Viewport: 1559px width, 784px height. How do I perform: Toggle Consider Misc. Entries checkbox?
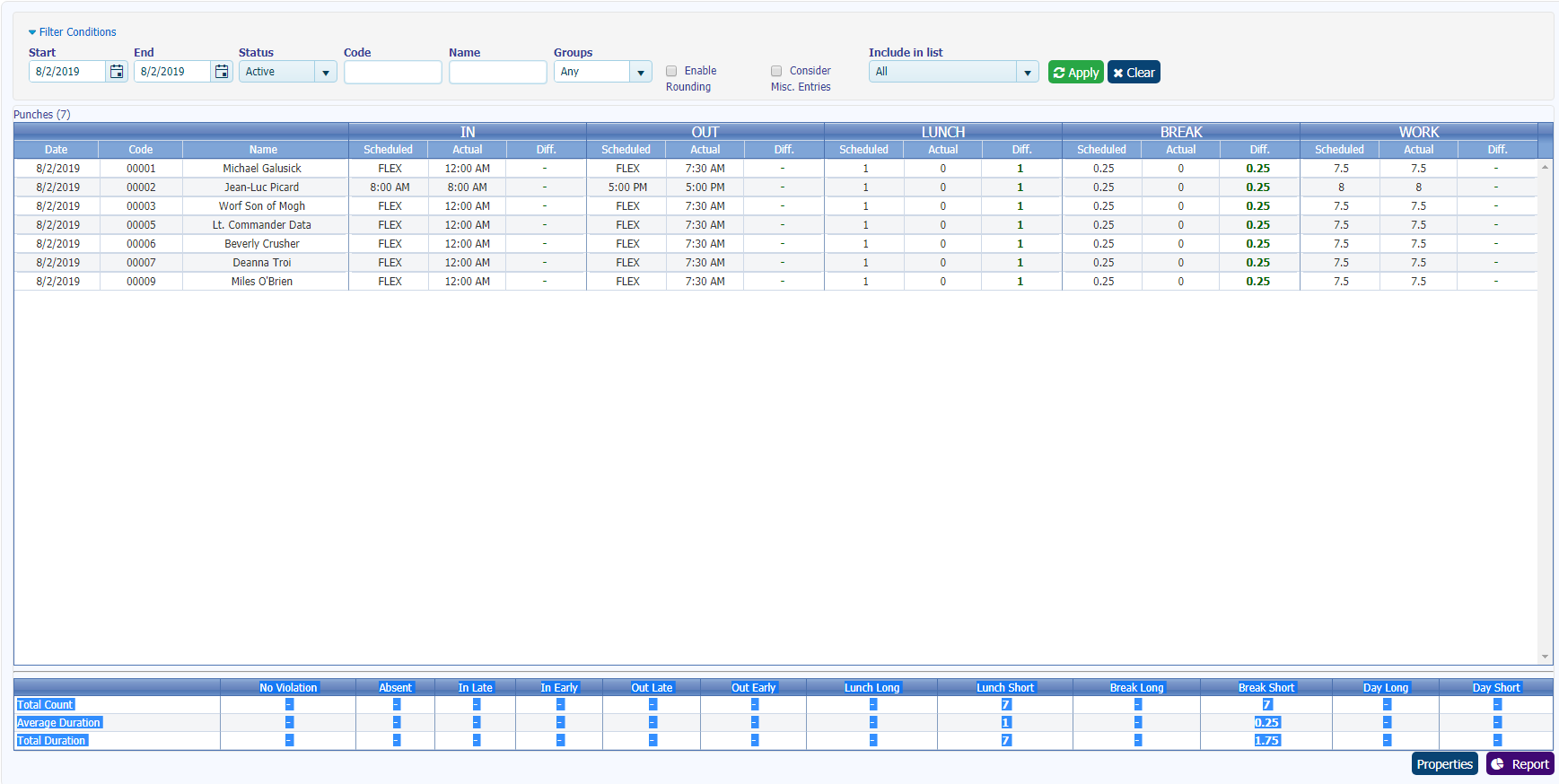pos(776,71)
